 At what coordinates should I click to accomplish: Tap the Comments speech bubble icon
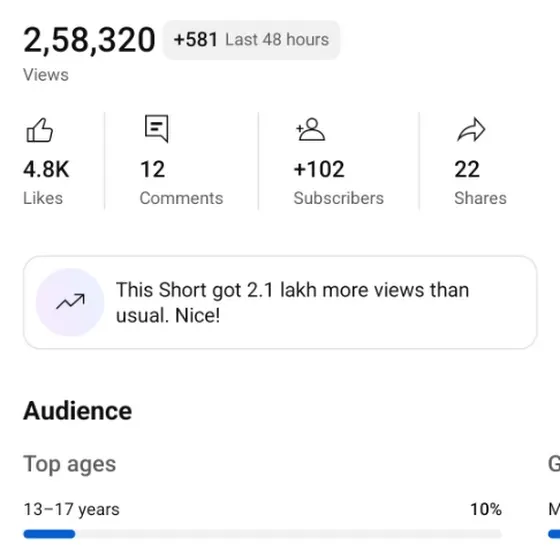point(156,128)
